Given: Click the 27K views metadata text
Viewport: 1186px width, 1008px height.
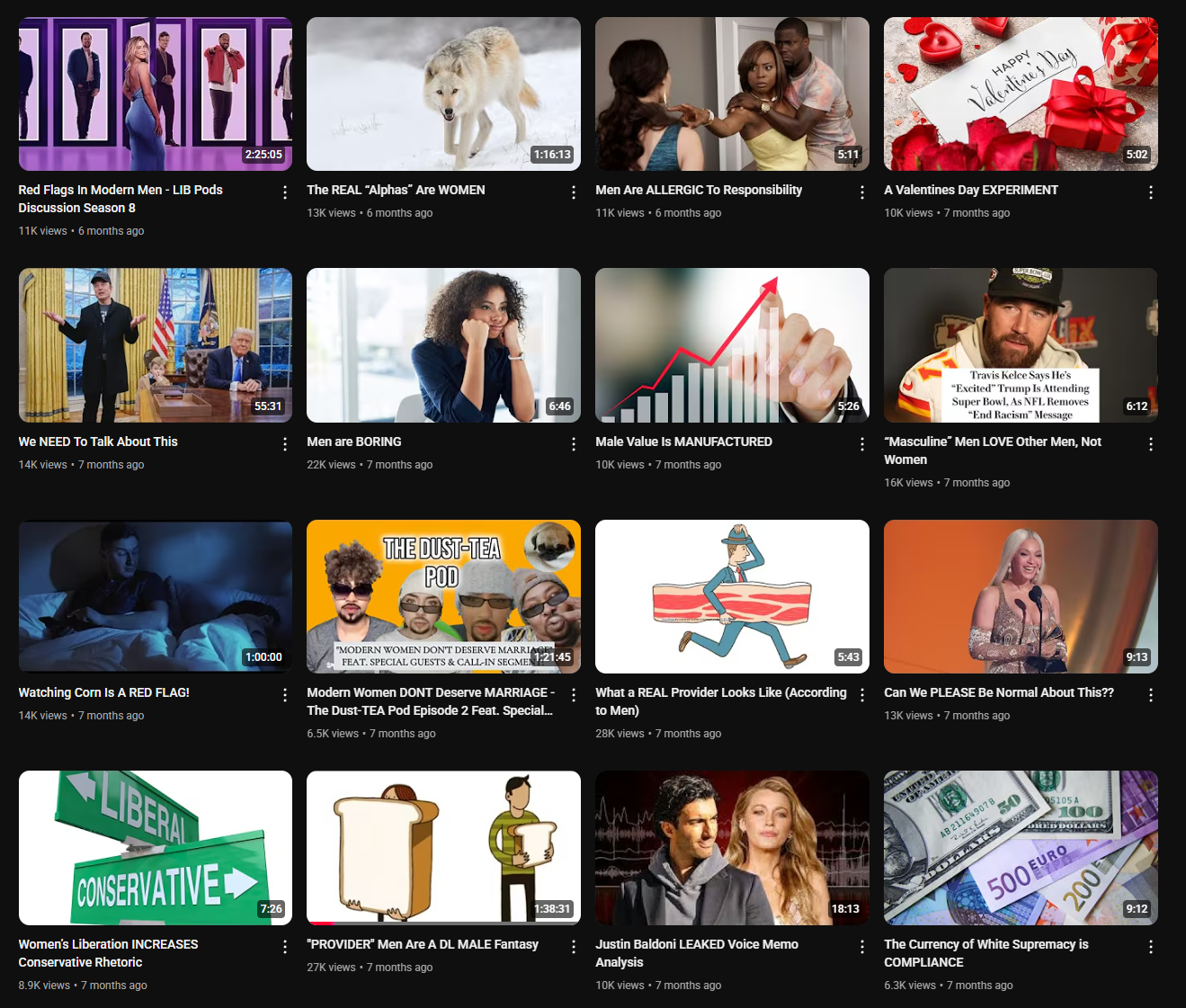Looking at the screenshot, I should click(x=331, y=968).
